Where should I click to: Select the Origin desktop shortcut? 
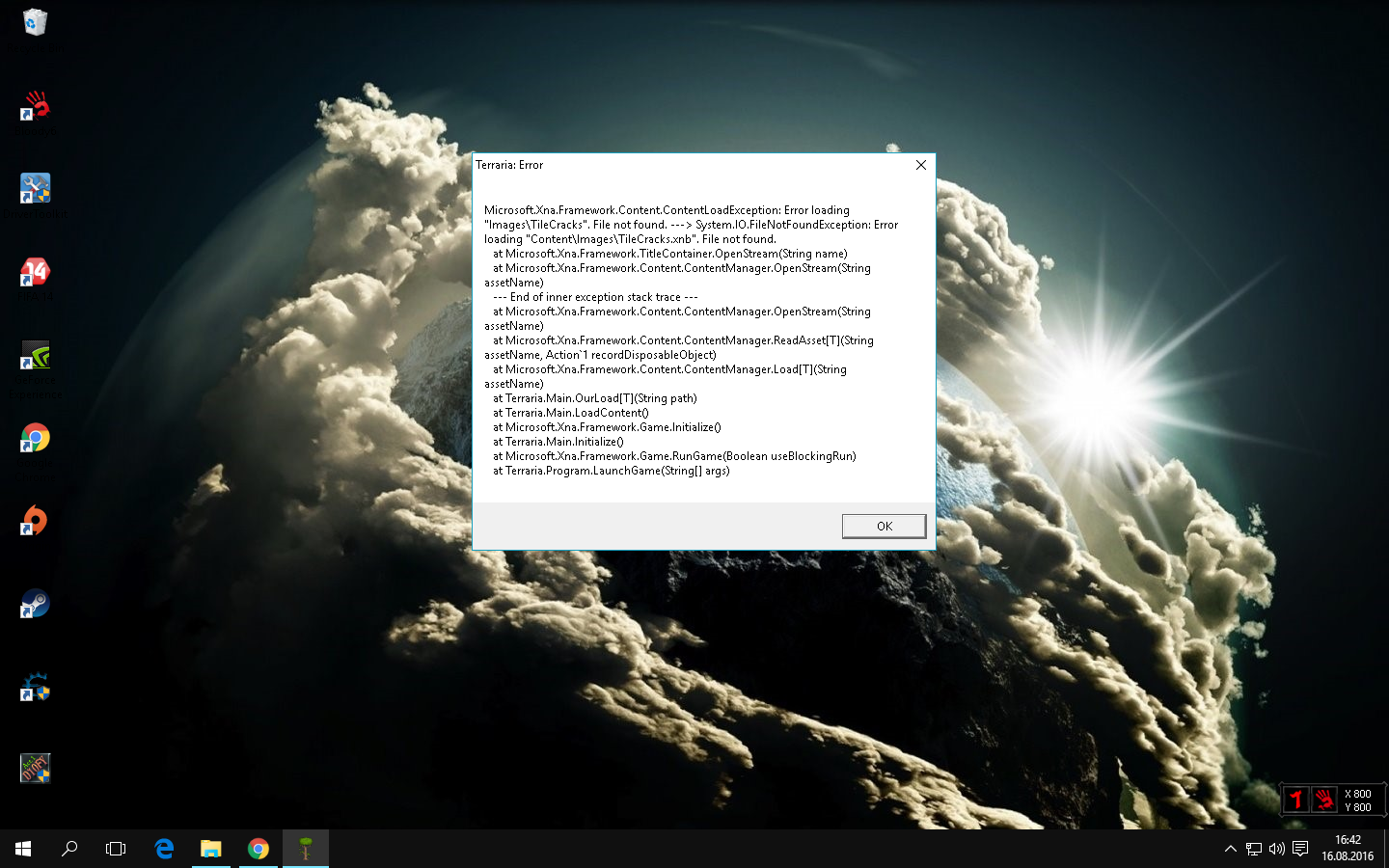(x=35, y=521)
